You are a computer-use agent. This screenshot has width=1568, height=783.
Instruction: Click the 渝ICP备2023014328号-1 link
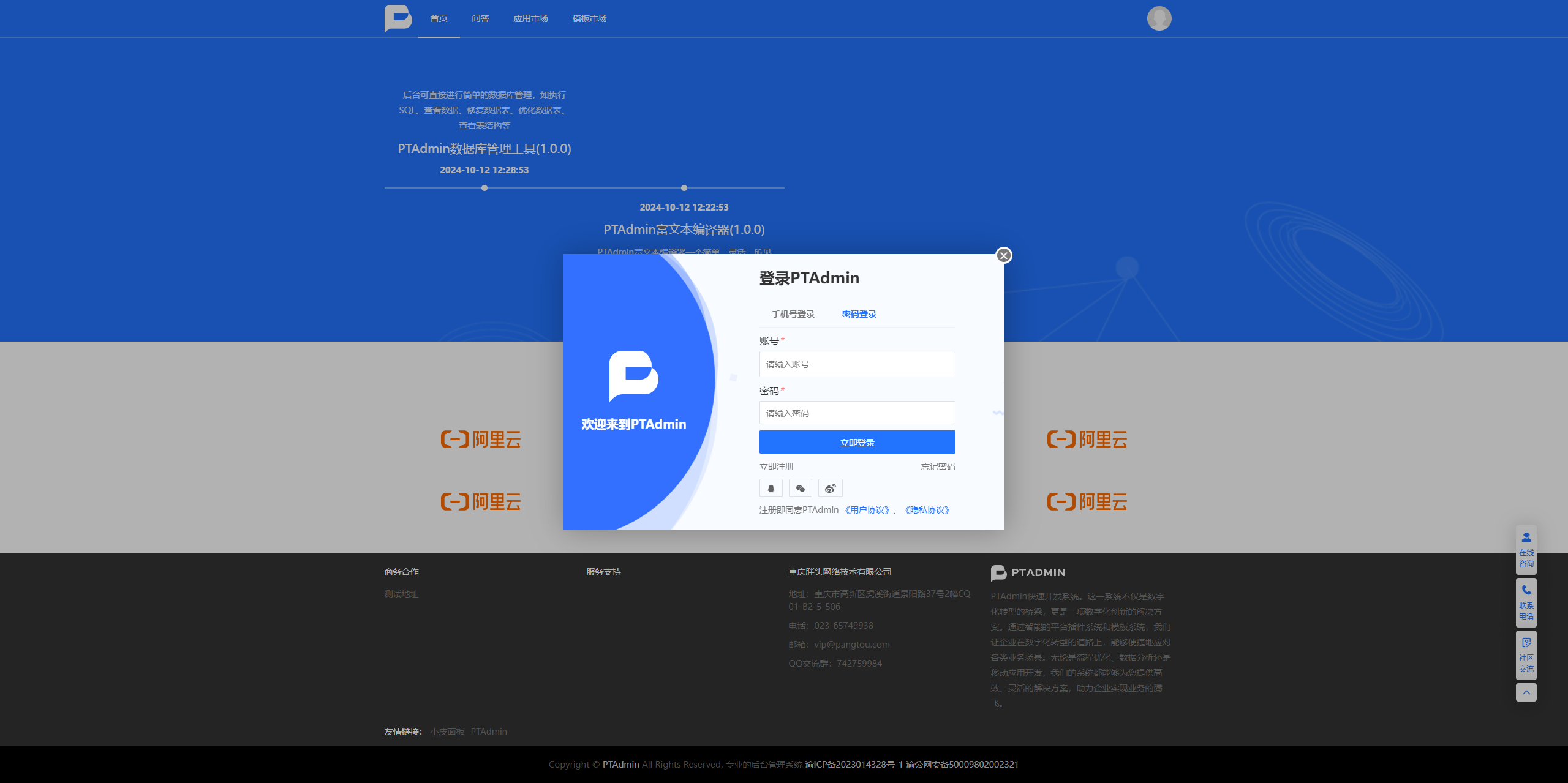click(853, 765)
